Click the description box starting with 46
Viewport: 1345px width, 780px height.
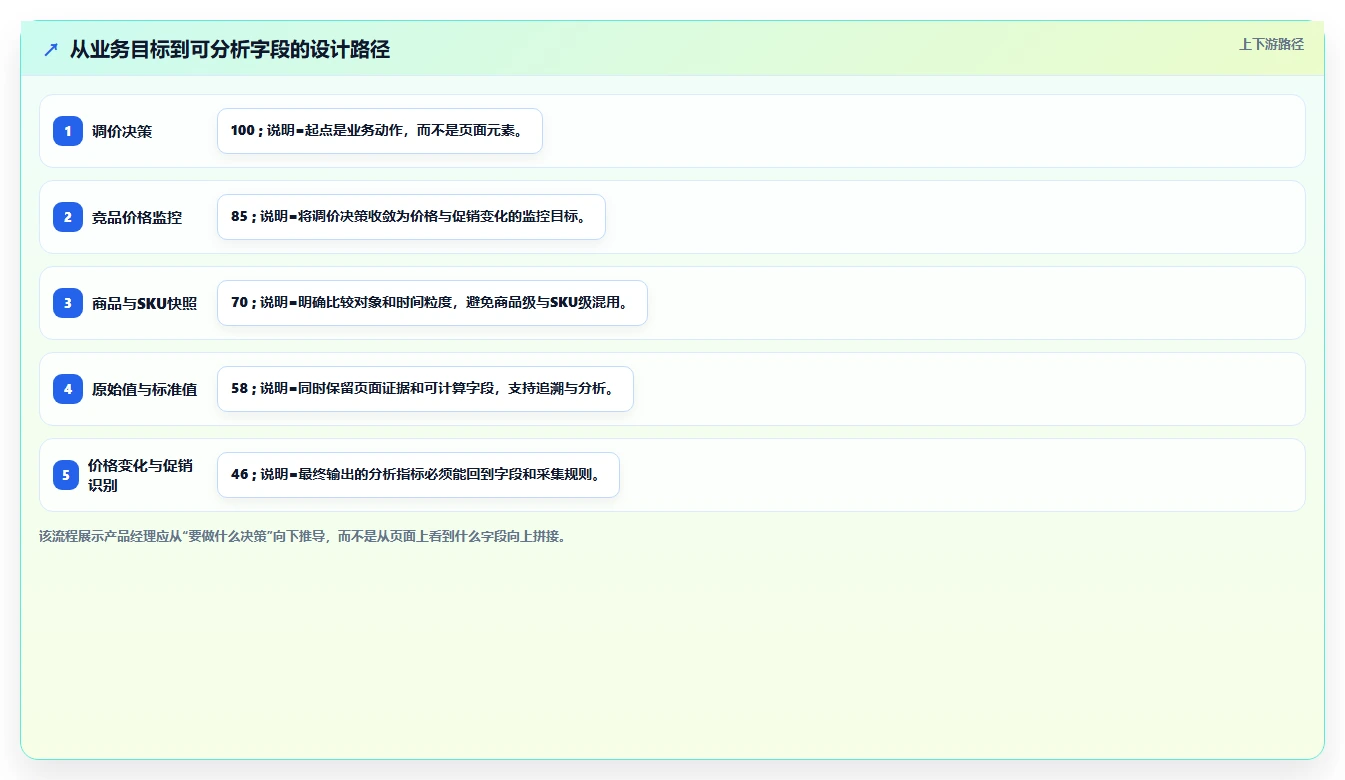point(418,475)
